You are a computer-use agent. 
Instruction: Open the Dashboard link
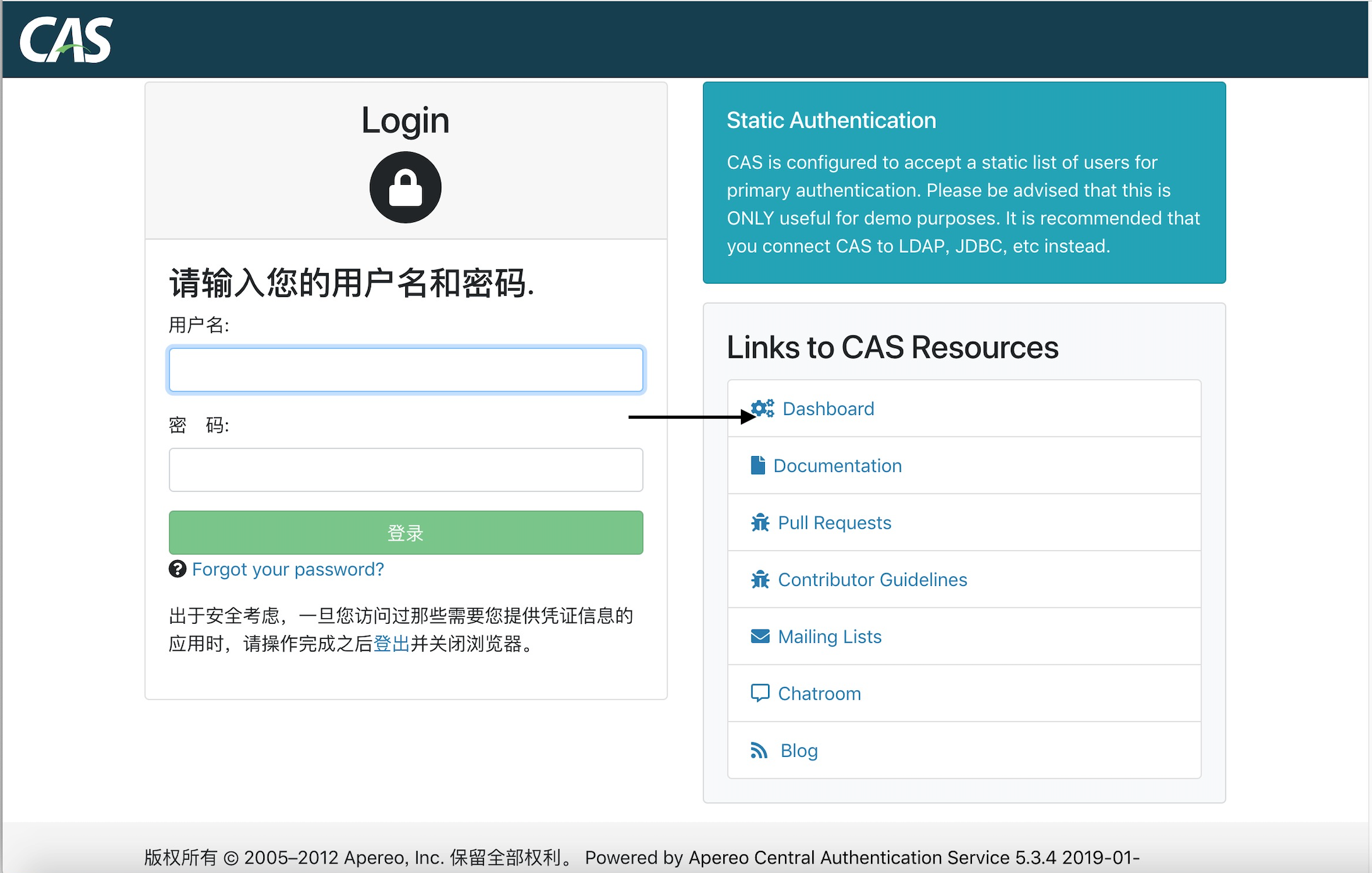(x=828, y=409)
